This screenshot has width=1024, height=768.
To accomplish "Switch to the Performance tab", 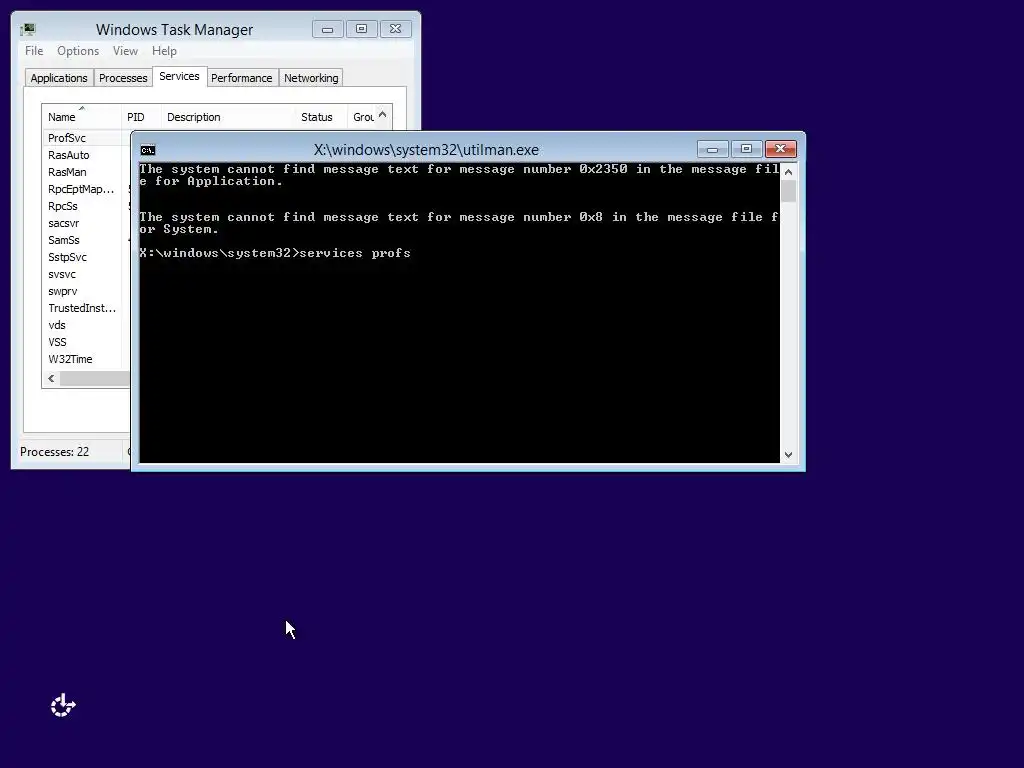I will coord(242,78).
